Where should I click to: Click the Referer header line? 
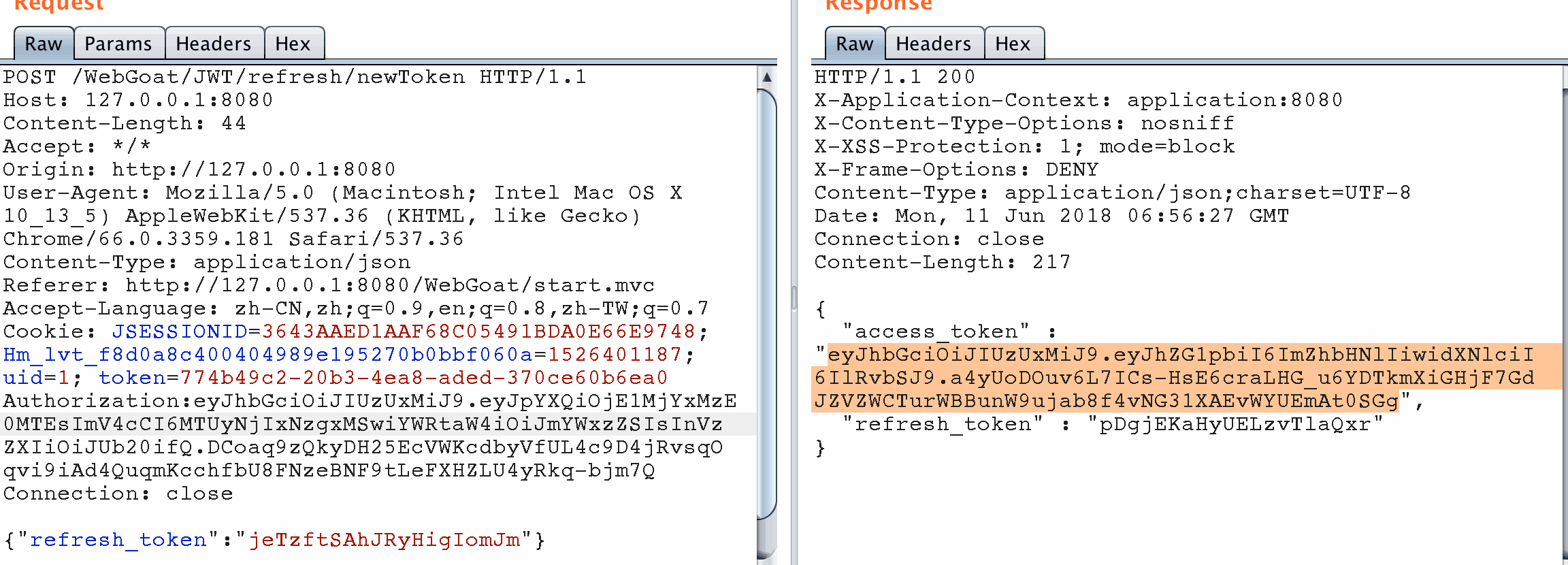(x=329, y=285)
